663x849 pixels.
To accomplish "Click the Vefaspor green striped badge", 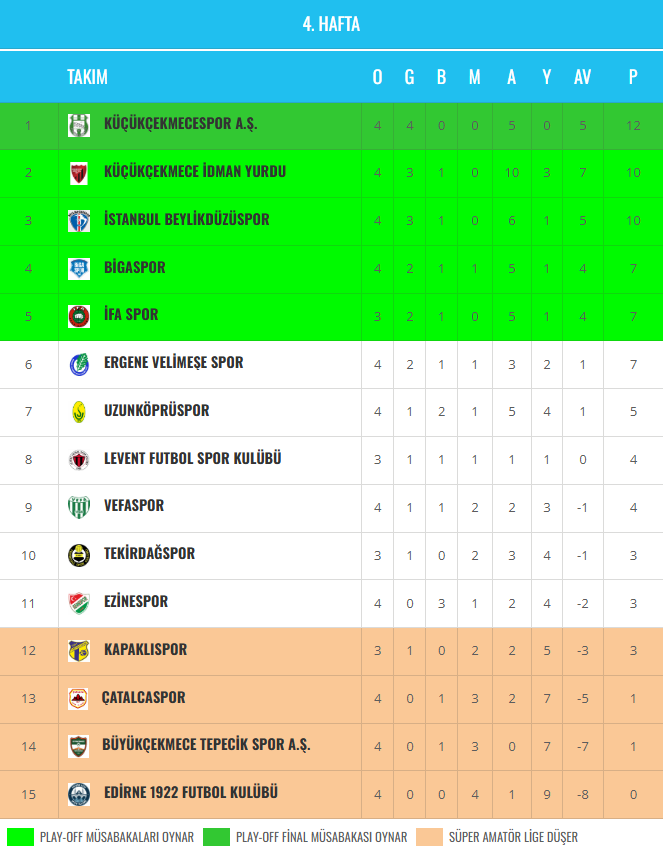I will 79,507.
